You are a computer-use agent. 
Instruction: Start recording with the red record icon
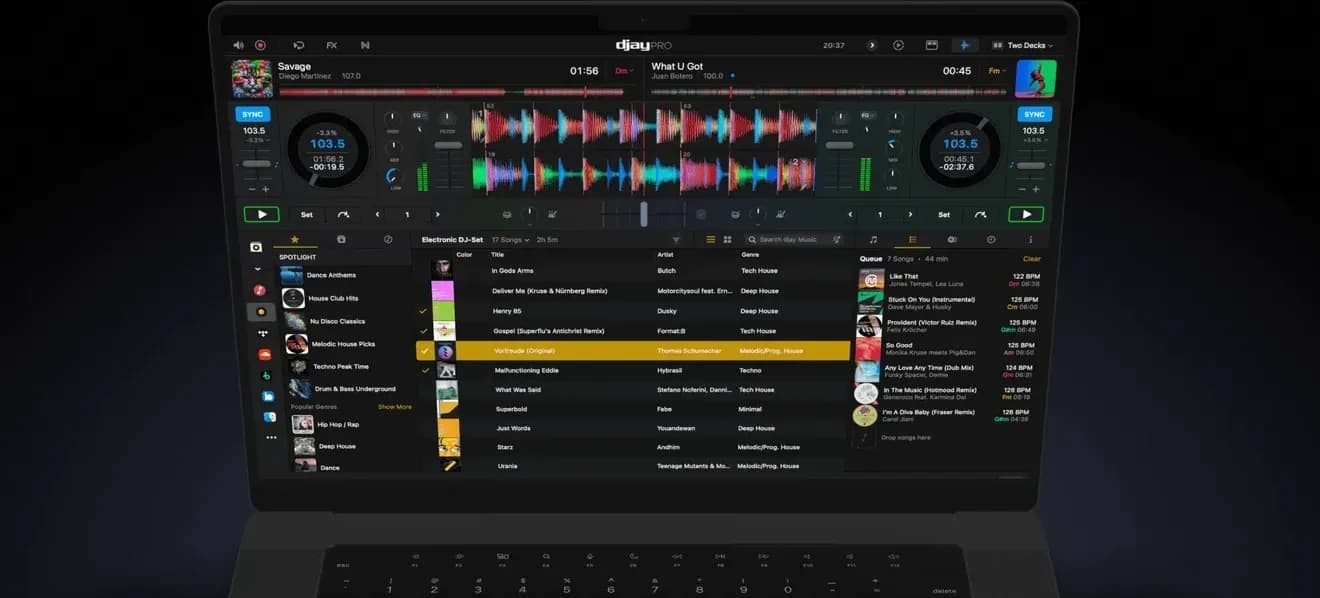260,45
